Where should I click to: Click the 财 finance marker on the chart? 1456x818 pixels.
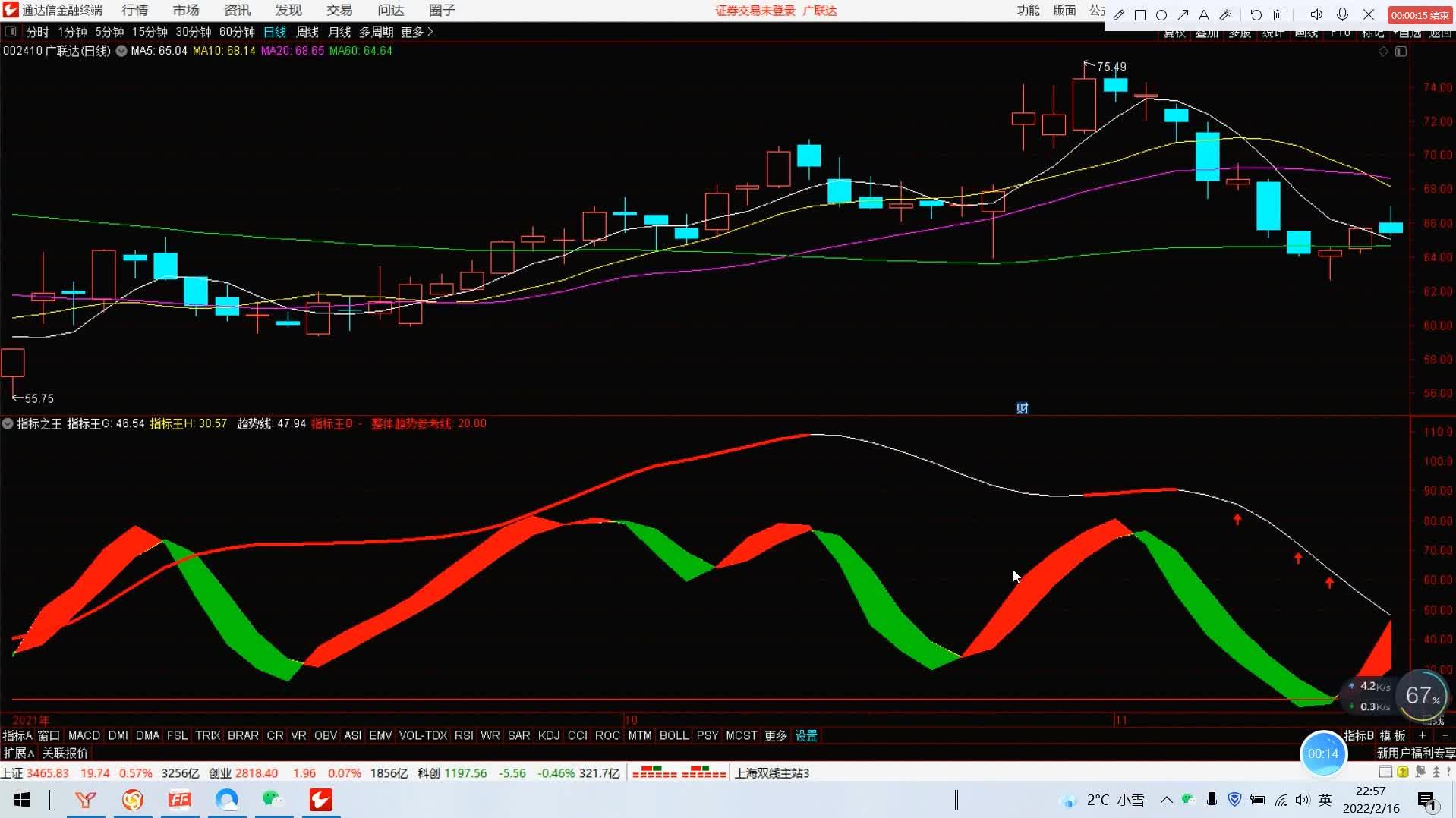click(1023, 408)
